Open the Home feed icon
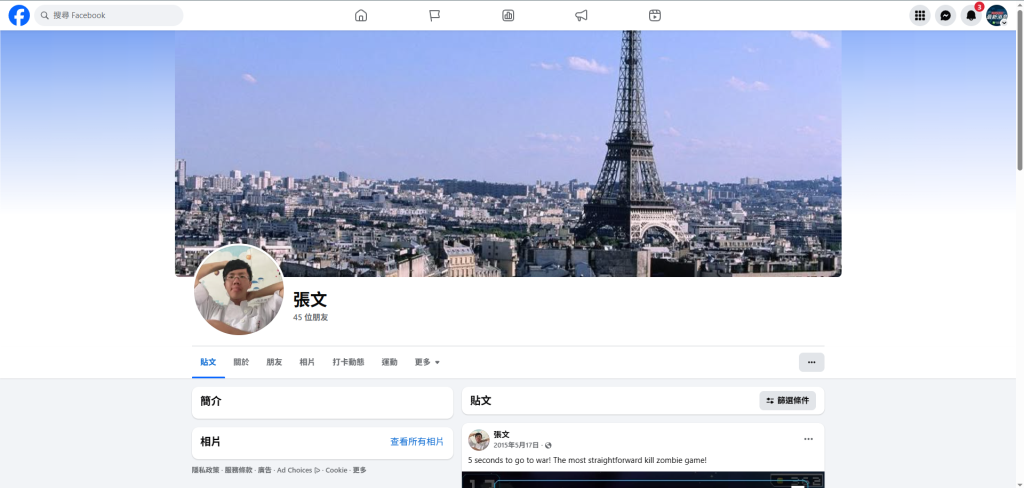Viewport: 1024px width, 488px height. 361,15
